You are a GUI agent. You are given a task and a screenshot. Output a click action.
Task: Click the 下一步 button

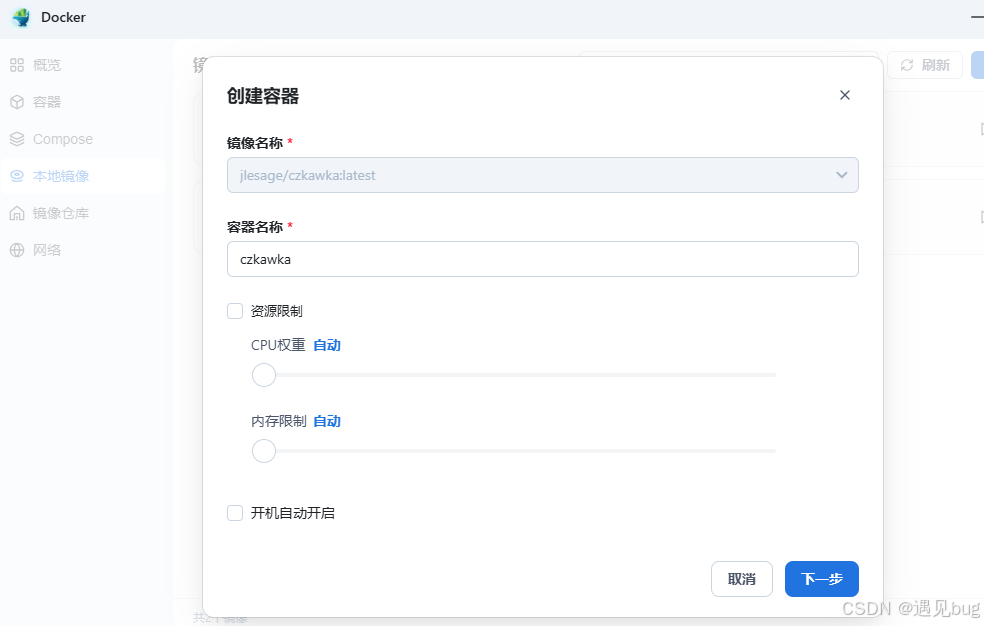click(x=821, y=579)
